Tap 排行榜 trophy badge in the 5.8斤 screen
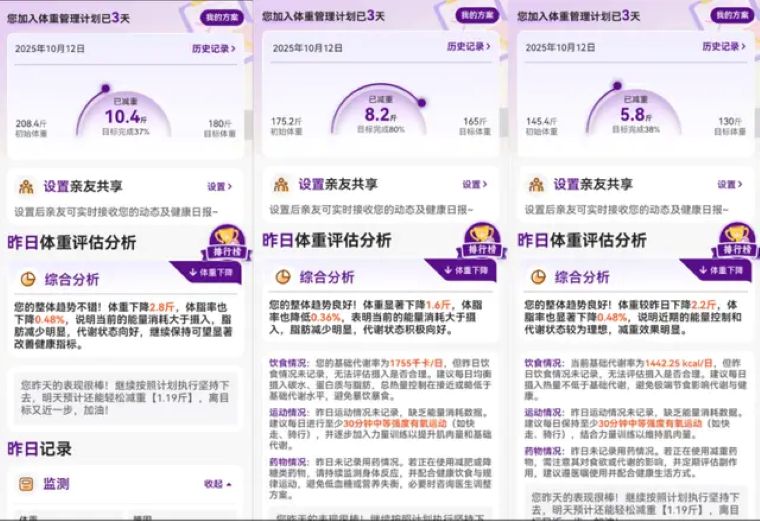The width and height of the screenshot is (760, 521). click(736, 237)
